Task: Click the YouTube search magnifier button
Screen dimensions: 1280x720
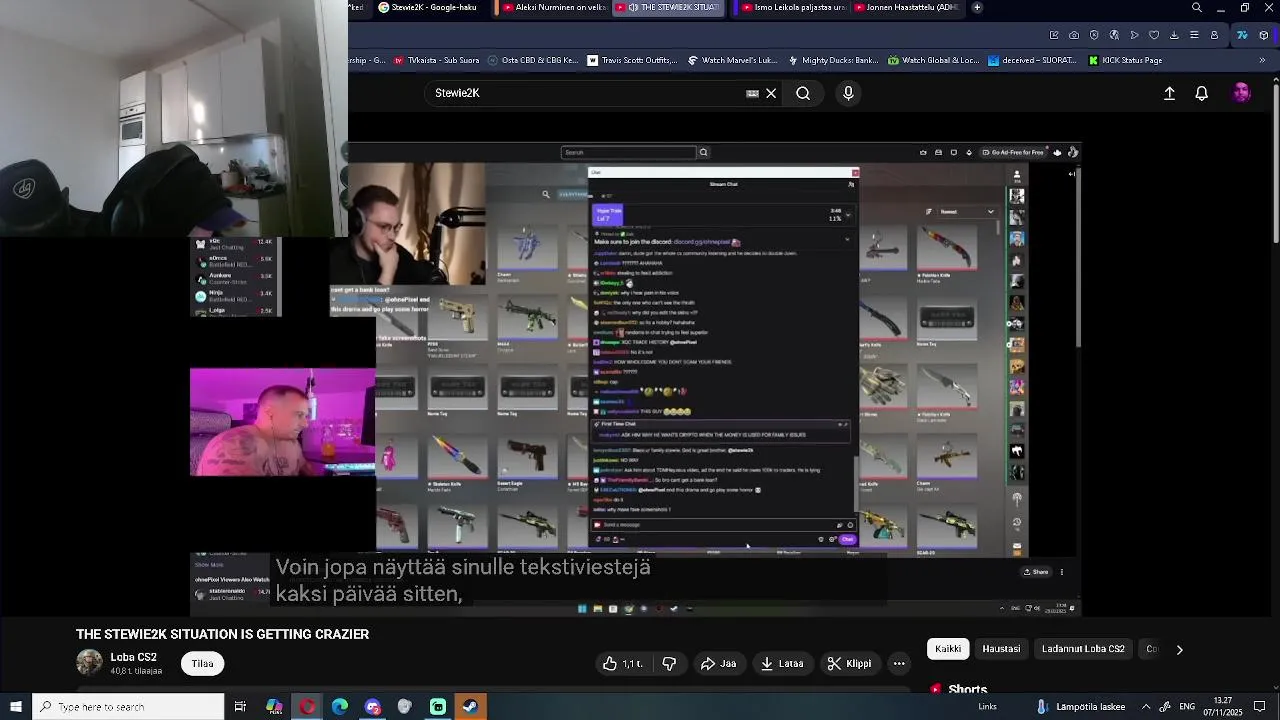Action: 803,93
